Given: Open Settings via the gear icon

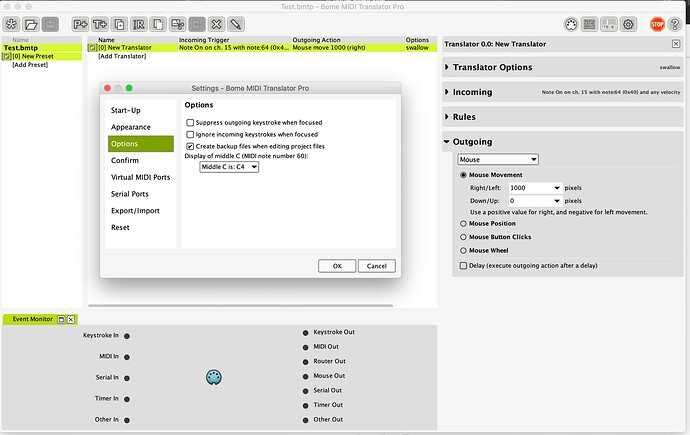Looking at the screenshot, I should (628, 24).
